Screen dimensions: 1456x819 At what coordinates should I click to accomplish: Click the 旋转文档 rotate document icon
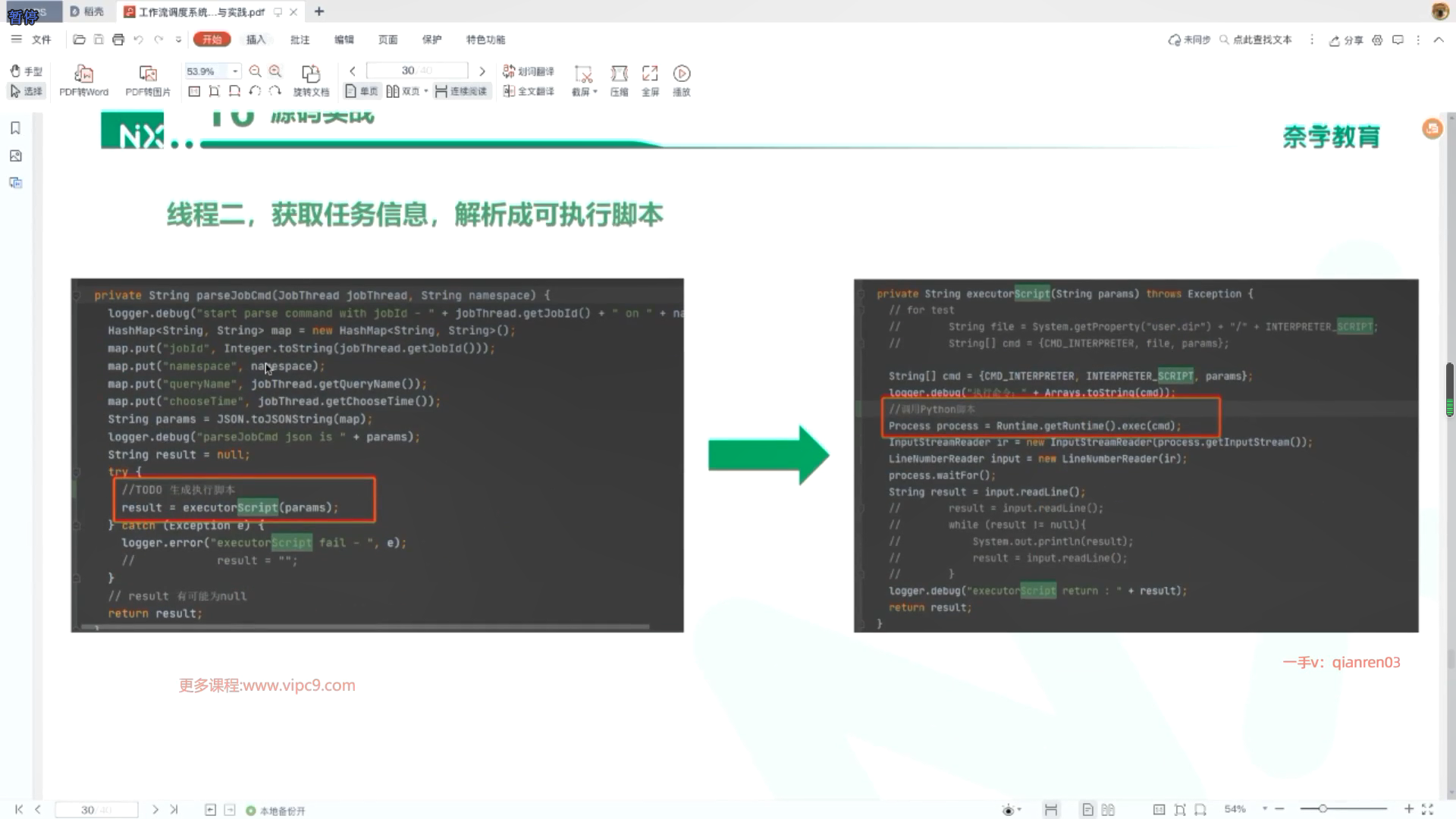(x=311, y=74)
